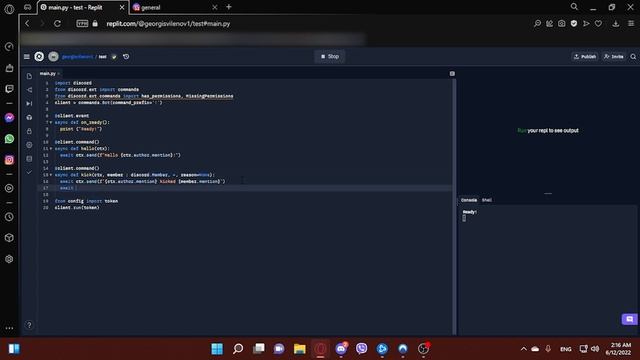Viewport: 640px width, 360px height.
Task: Click the address bar URL
Action: (x=168, y=24)
